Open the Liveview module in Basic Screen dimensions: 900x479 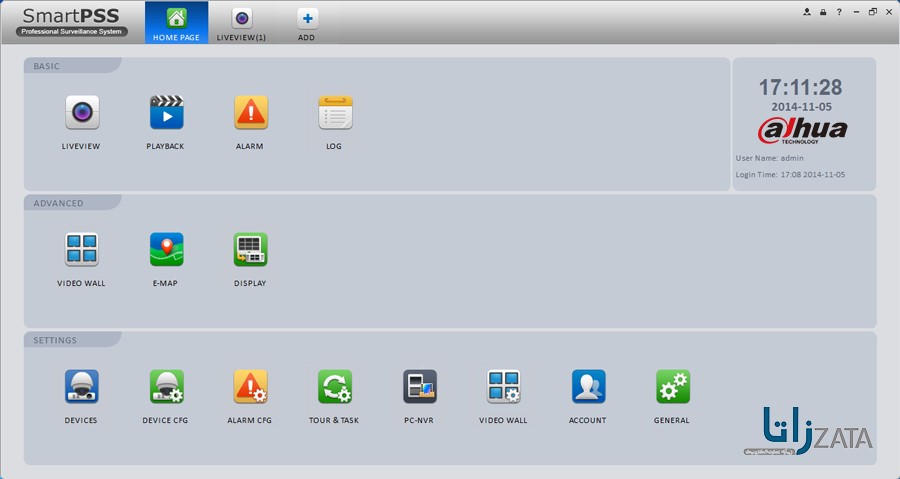[x=82, y=113]
